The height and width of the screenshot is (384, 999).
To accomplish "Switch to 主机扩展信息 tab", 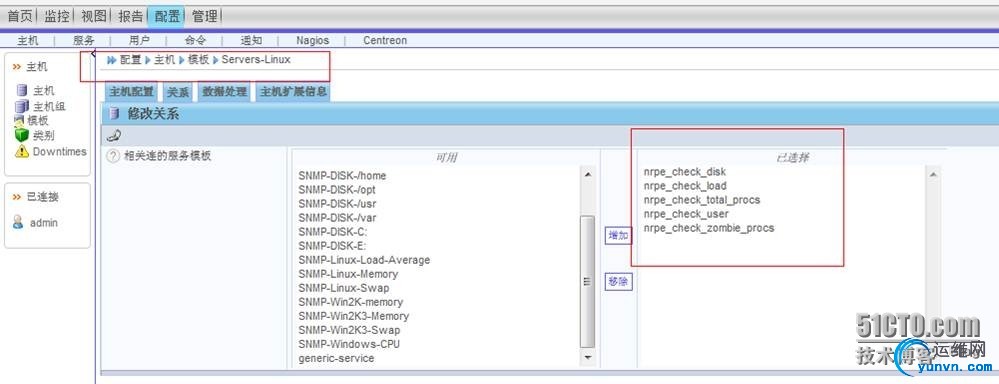I will coord(294,92).
